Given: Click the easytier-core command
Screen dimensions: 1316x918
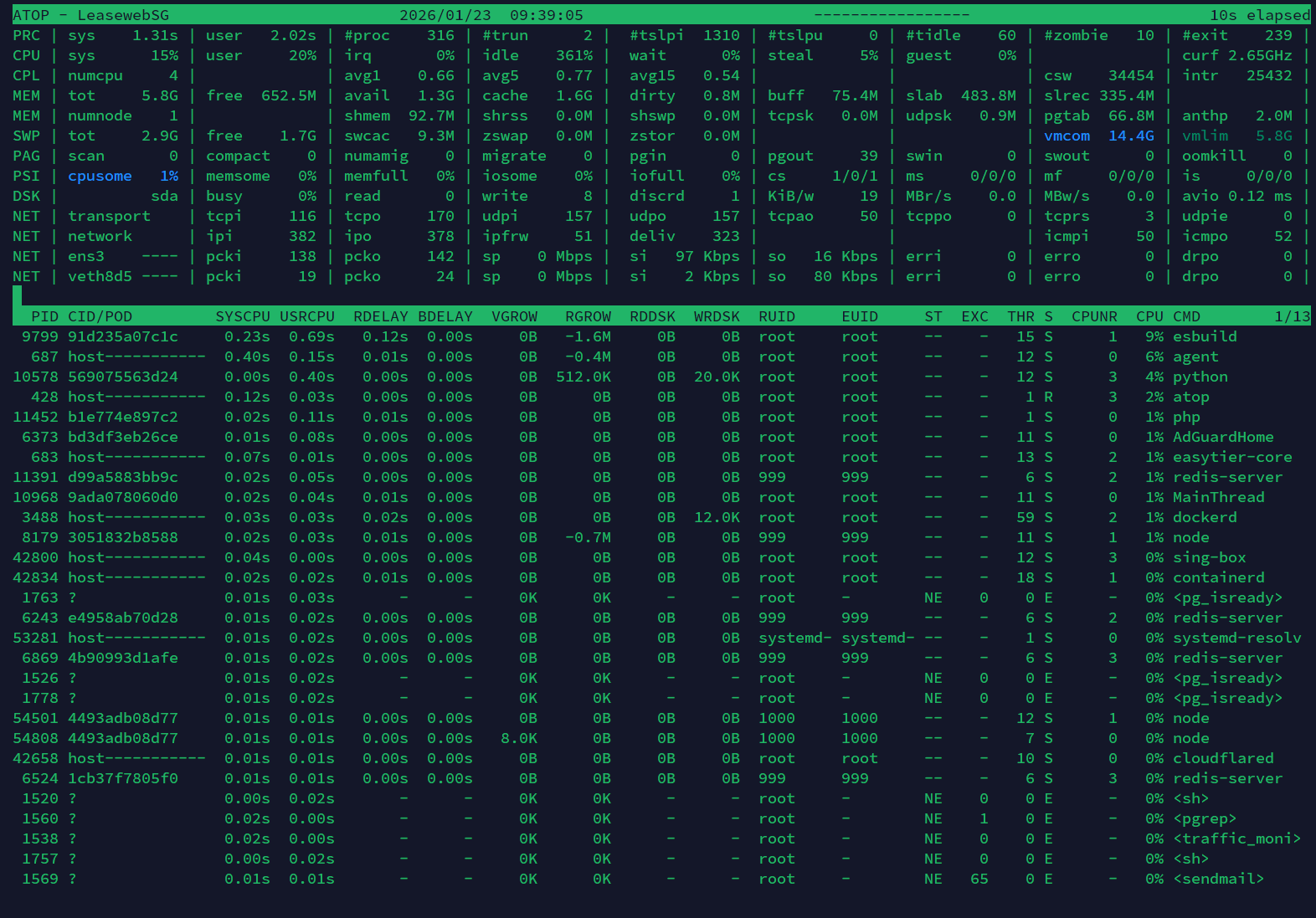Looking at the screenshot, I should pos(1232,457).
